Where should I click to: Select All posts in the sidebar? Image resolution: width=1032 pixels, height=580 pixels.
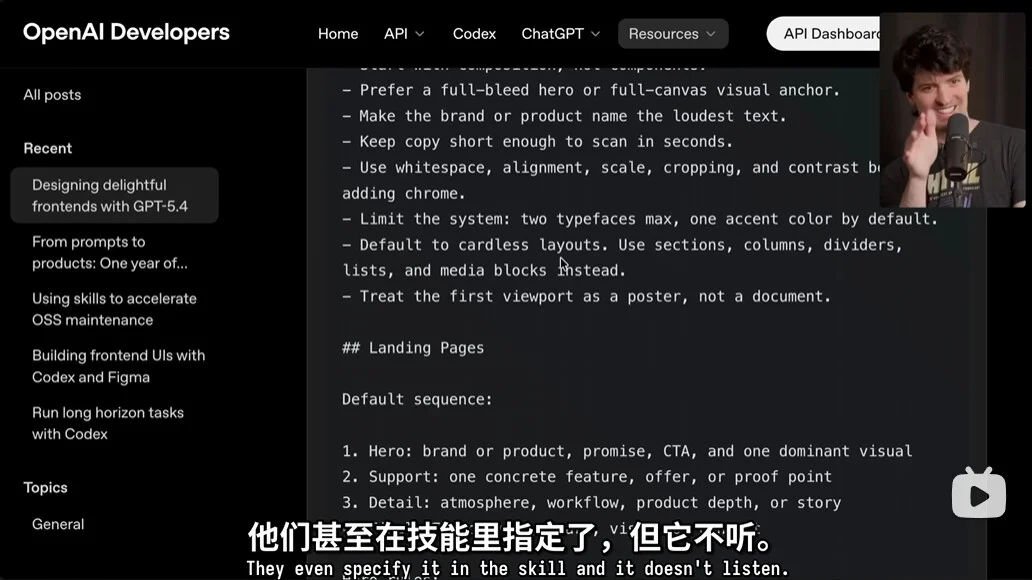(x=52, y=95)
